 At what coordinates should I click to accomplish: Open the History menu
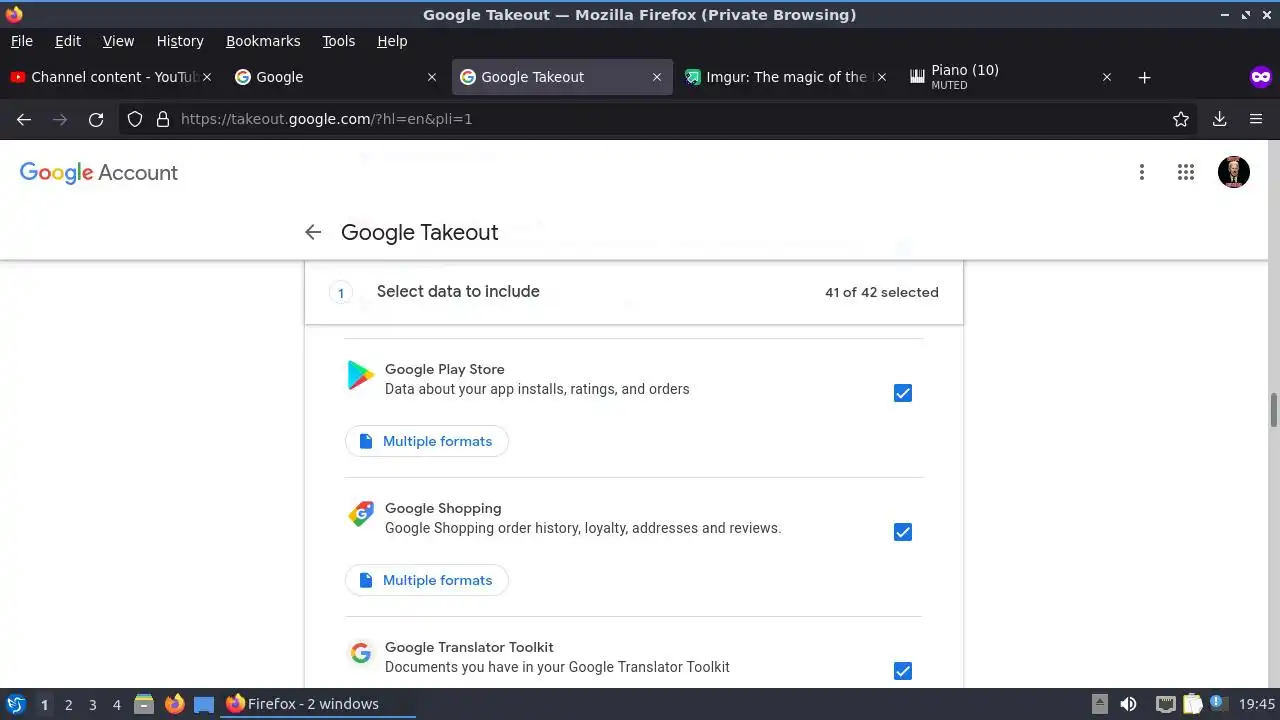click(180, 41)
